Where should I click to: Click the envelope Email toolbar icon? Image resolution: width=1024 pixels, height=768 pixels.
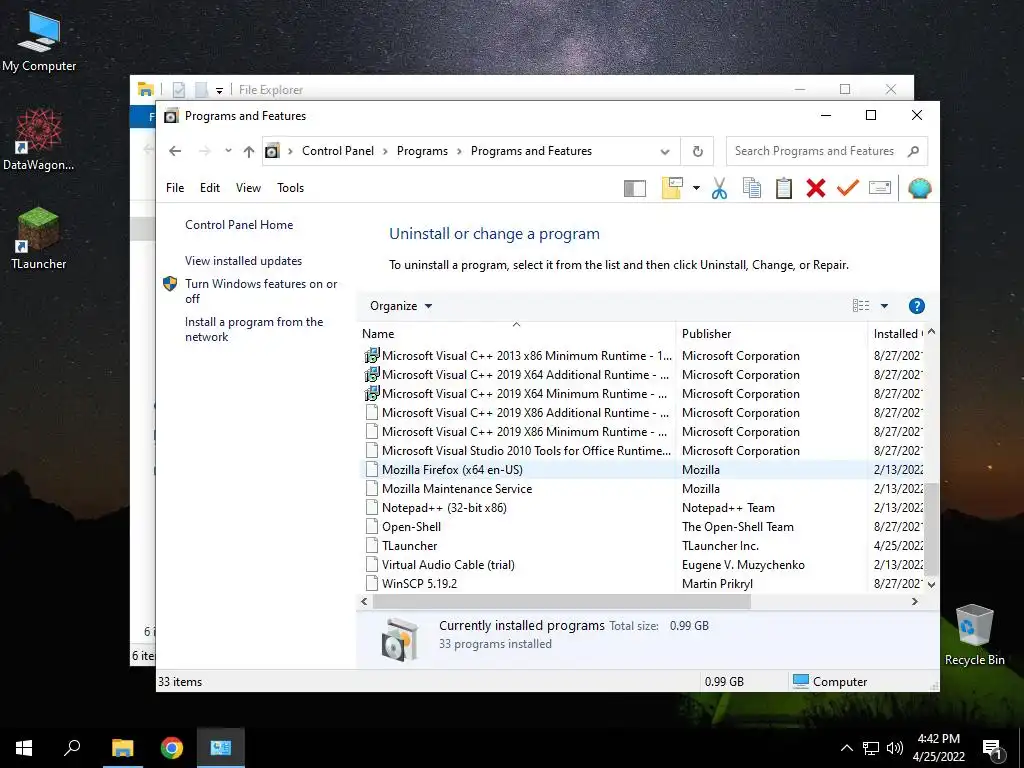click(x=880, y=189)
